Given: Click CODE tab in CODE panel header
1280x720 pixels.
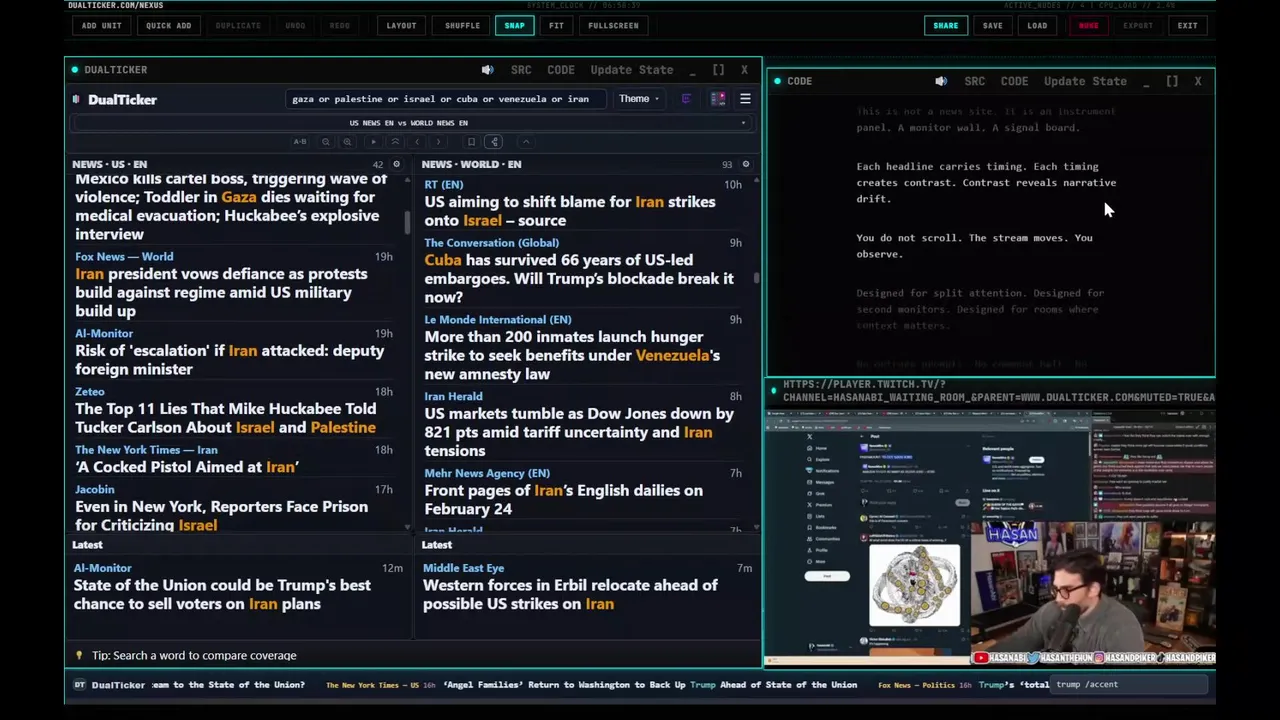Looking at the screenshot, I should click(x=1014, y=81).
